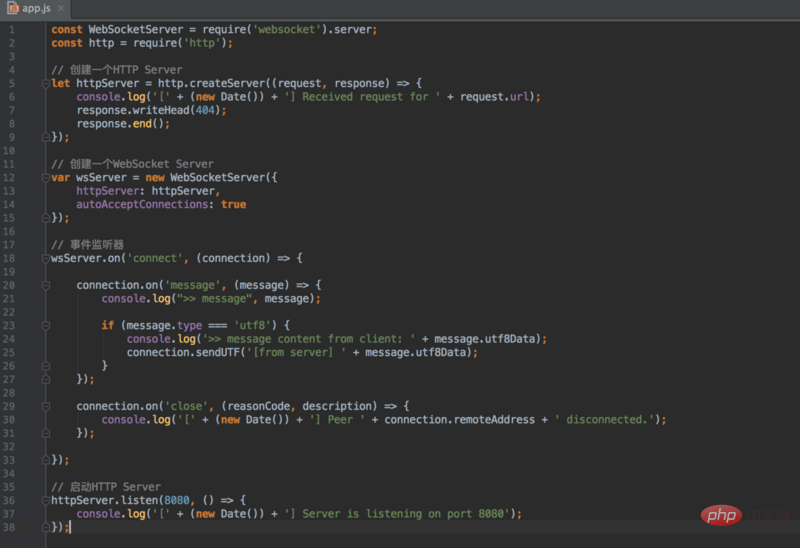Viewport: 800px width, 548px height.
Task: Click line number 1 in the gutter
Action: click(x=11, y=30)
